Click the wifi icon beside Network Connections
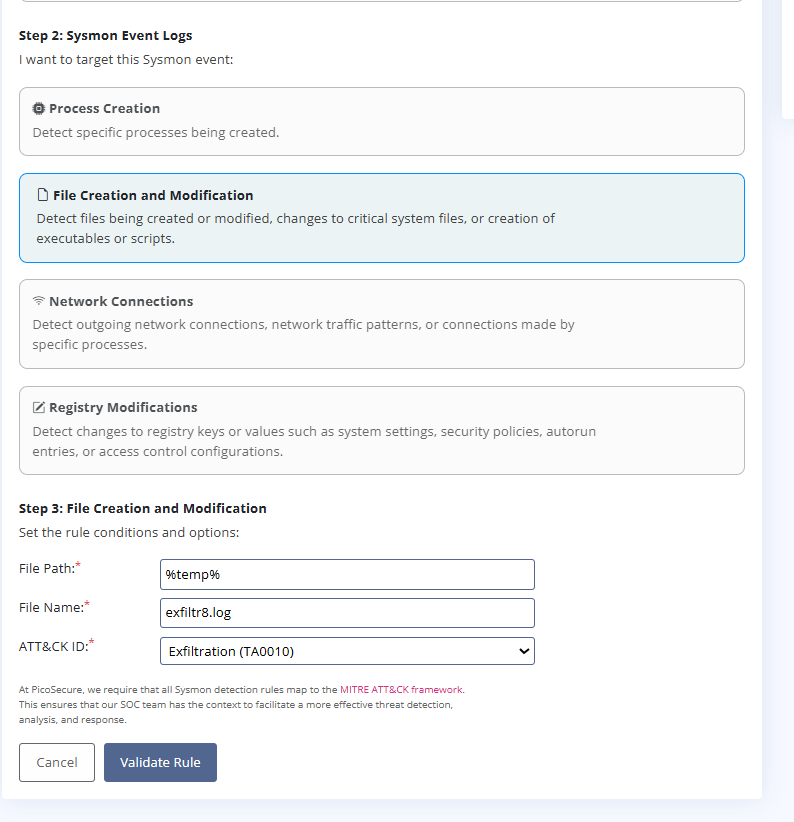794x822 pixels. pyautogui.click(x=39, y=302)
